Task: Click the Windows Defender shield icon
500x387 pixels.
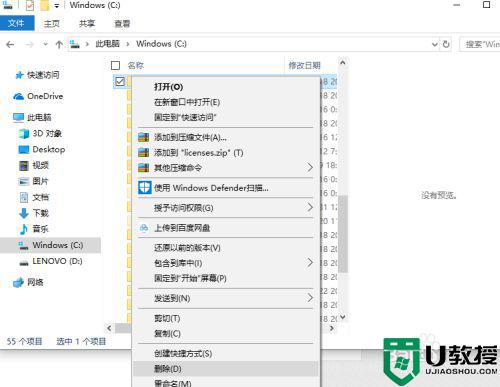Action: coord(144,188)
